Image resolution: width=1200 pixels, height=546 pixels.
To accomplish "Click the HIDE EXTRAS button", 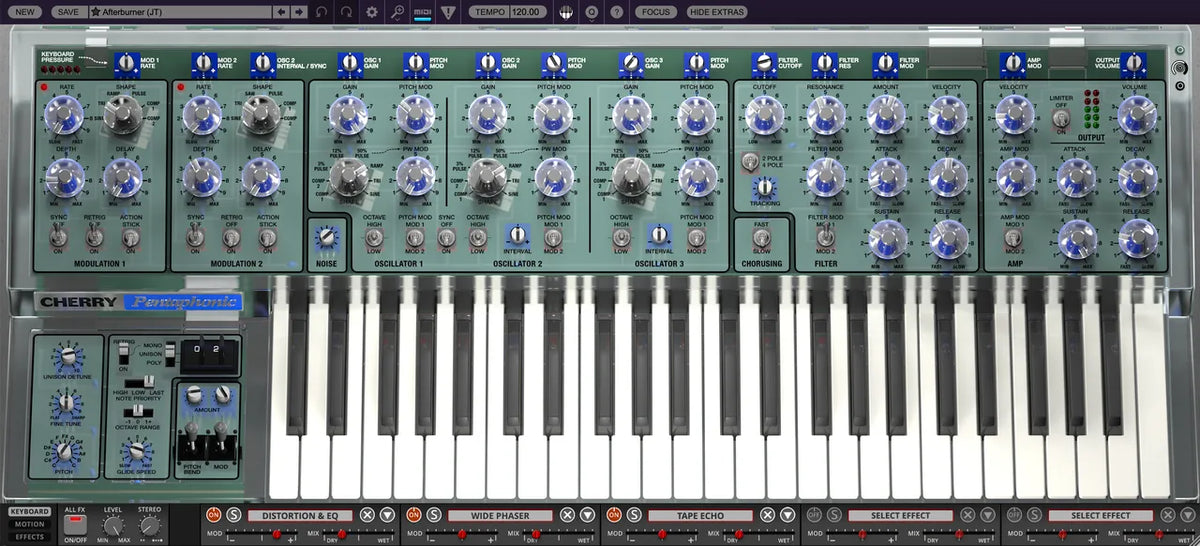I will (x=717, y=12).
